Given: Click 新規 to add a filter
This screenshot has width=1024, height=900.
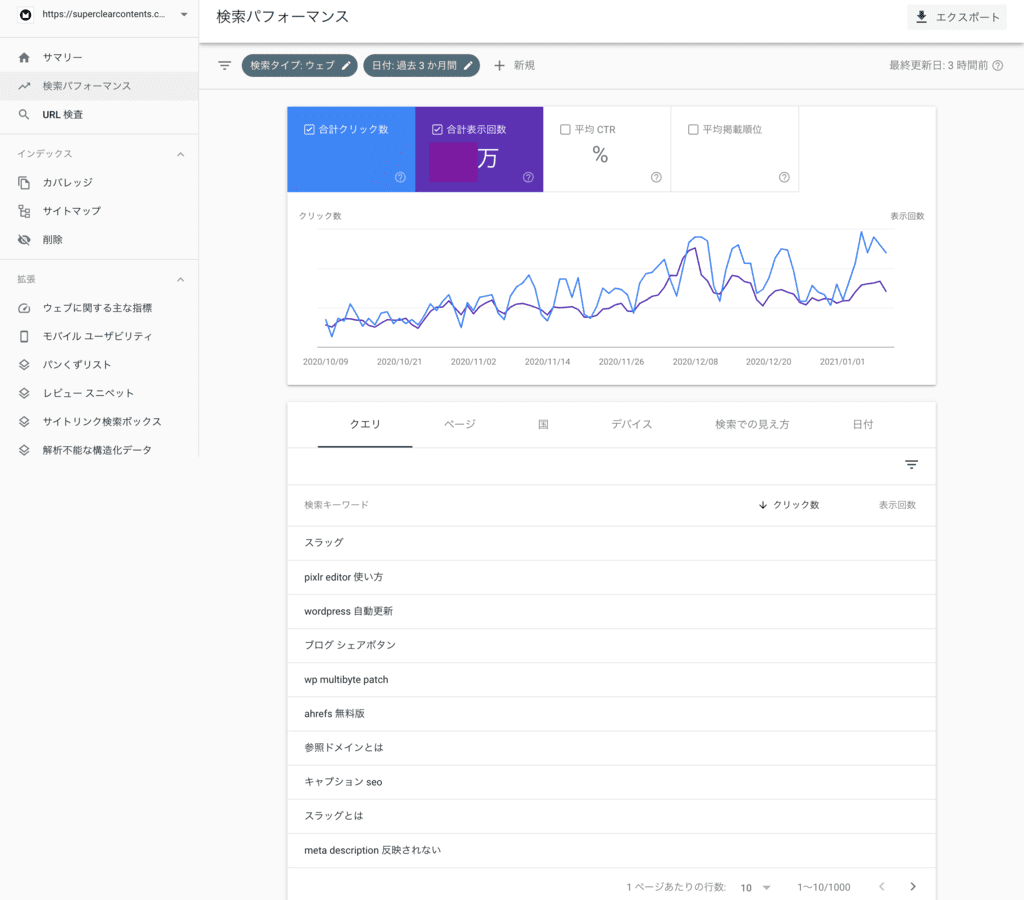Looking at the screenshot, I should click(x=514, y=66).
